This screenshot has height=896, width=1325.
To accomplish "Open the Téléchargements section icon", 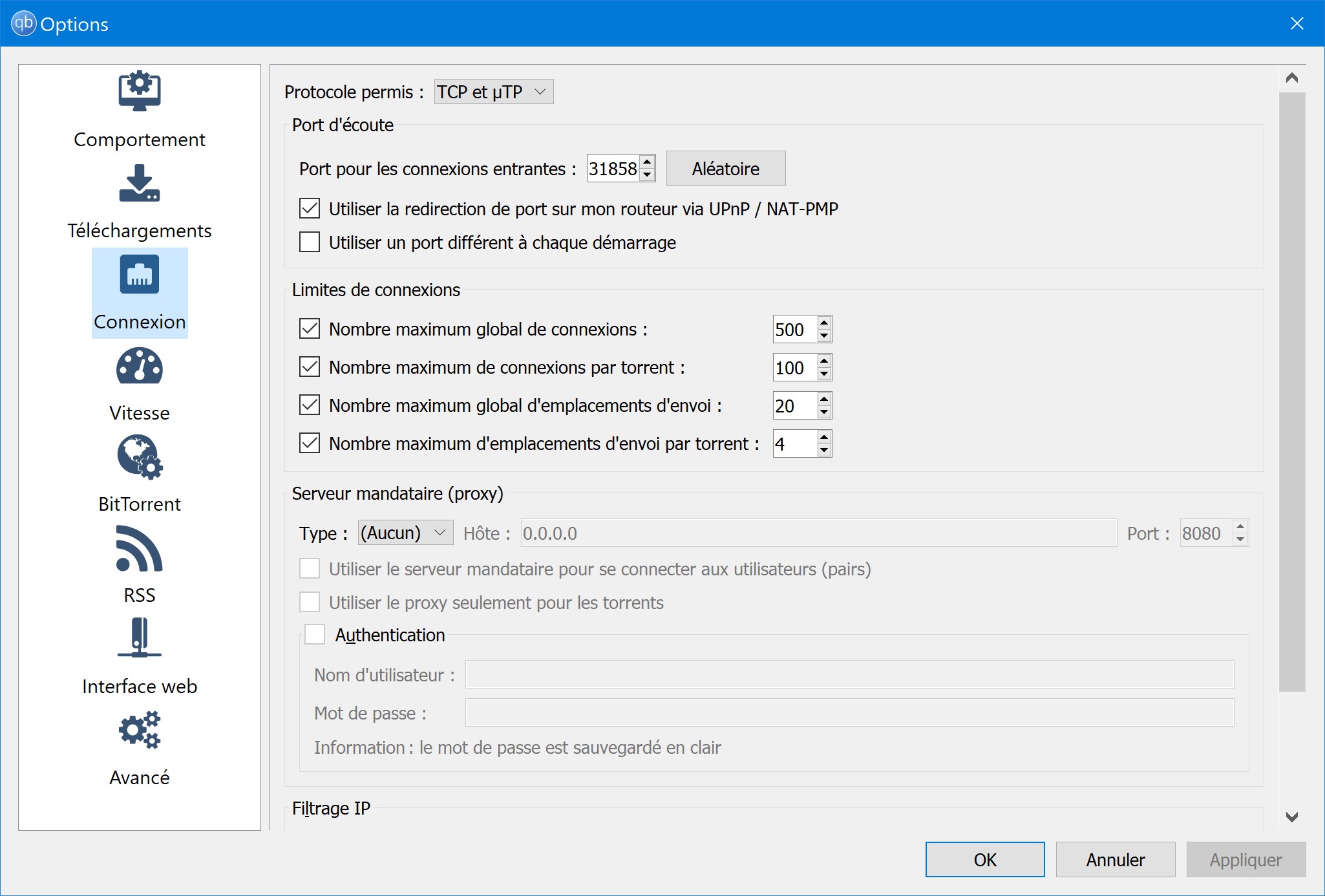I will [x=140, y=183].
